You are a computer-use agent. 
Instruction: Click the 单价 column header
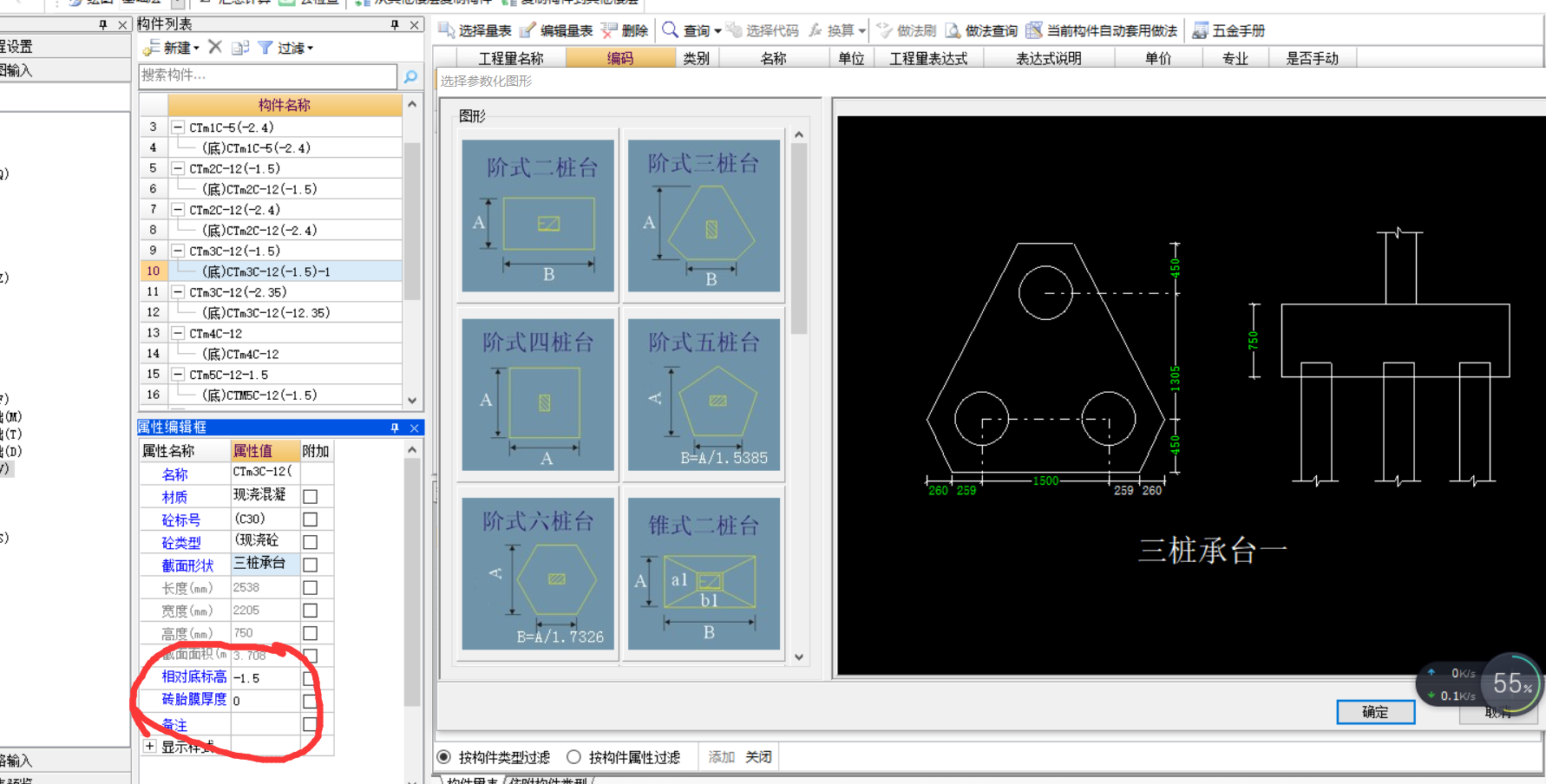(1158, 58)
